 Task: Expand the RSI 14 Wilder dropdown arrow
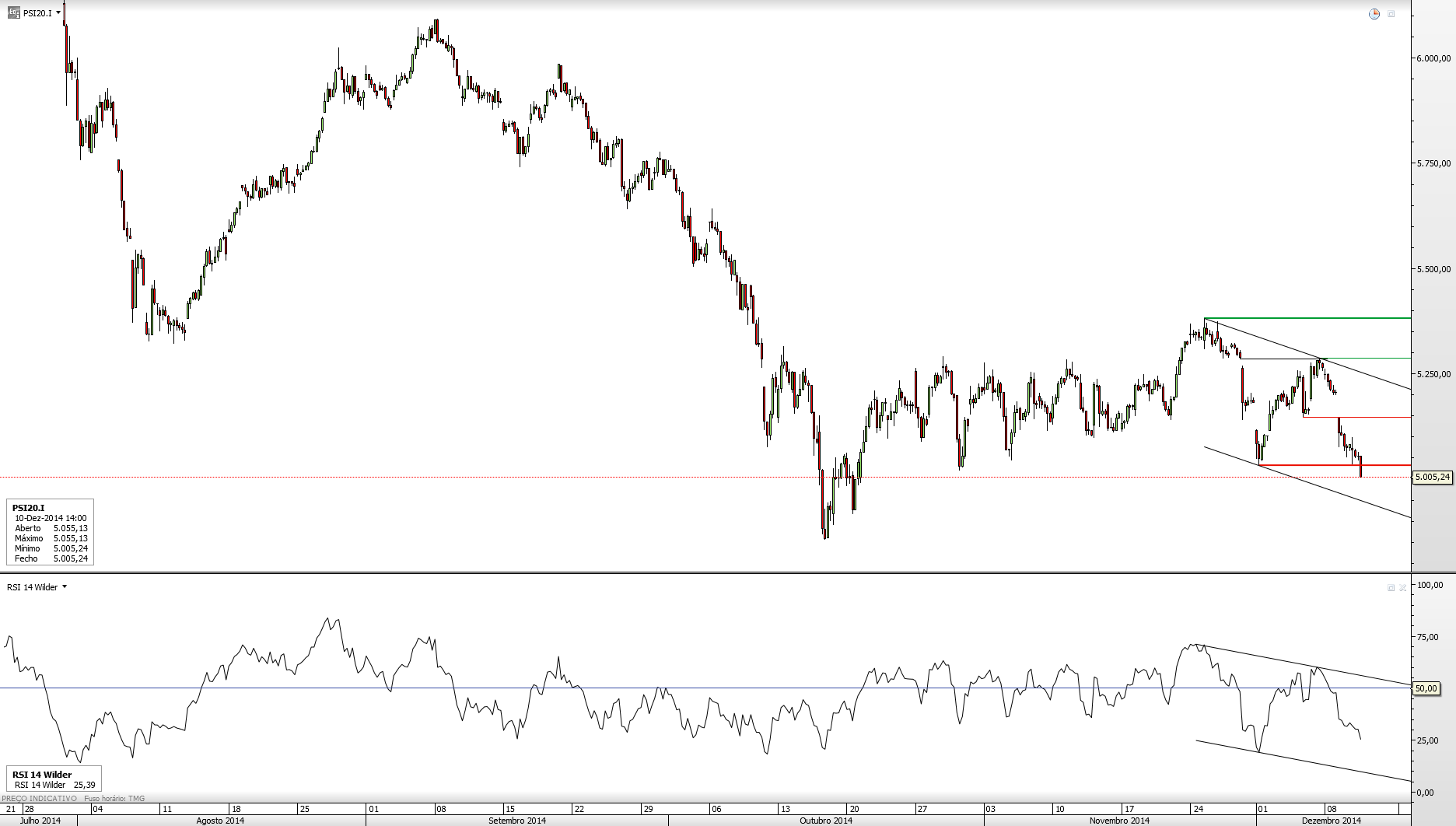(65, 587)
